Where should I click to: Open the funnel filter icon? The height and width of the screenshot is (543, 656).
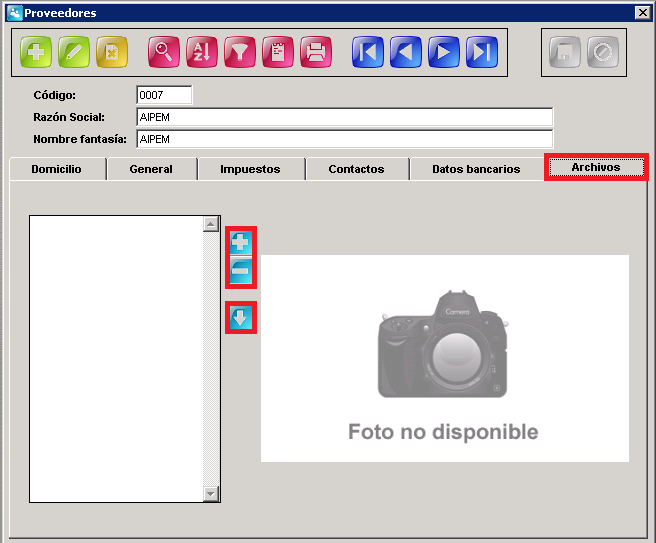pos(240,52)
